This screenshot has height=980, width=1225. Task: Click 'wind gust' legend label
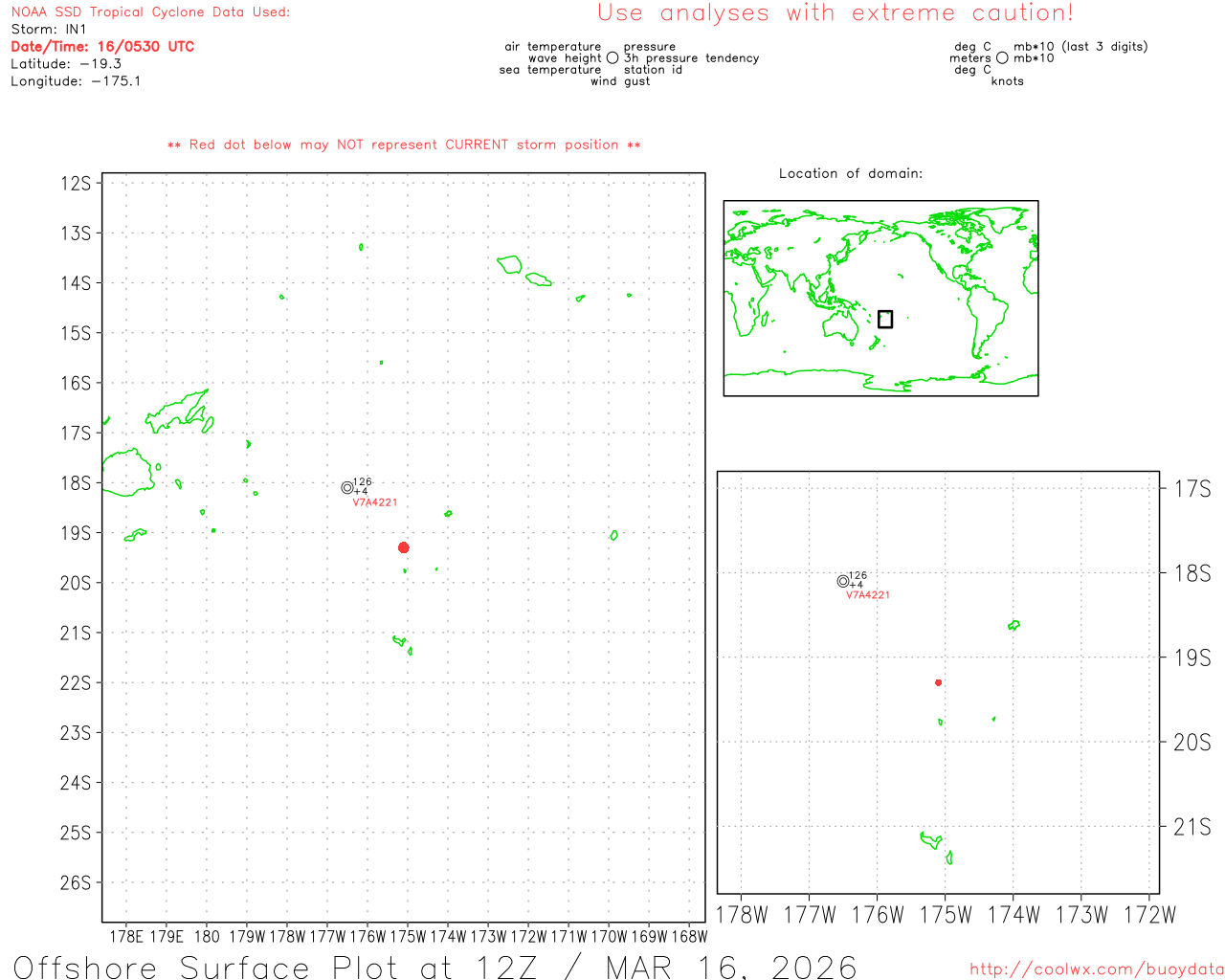620,81
